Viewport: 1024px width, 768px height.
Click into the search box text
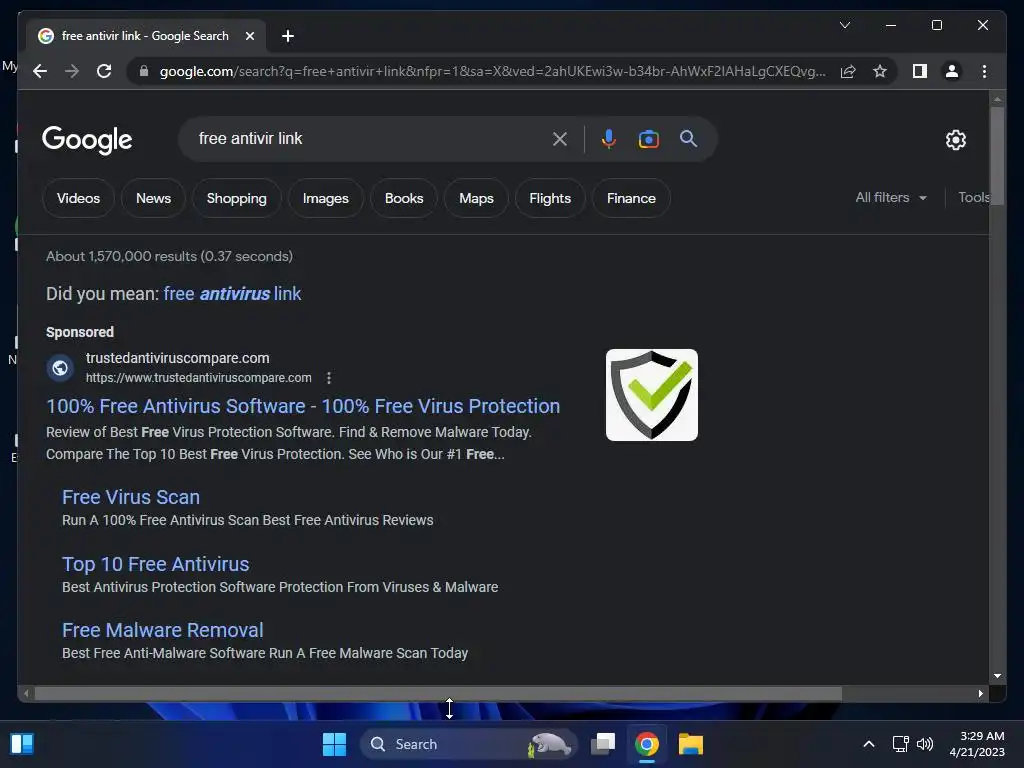pyautogui.click(x=250, y=138)
